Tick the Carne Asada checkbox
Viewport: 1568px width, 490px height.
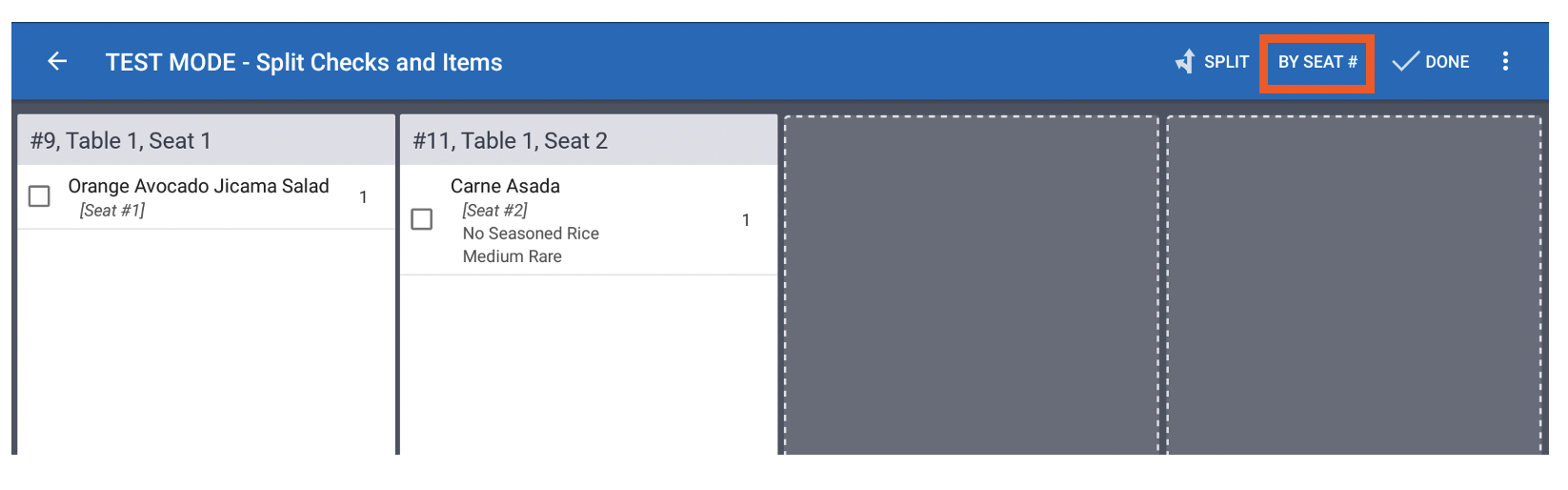tap(422, 219)
